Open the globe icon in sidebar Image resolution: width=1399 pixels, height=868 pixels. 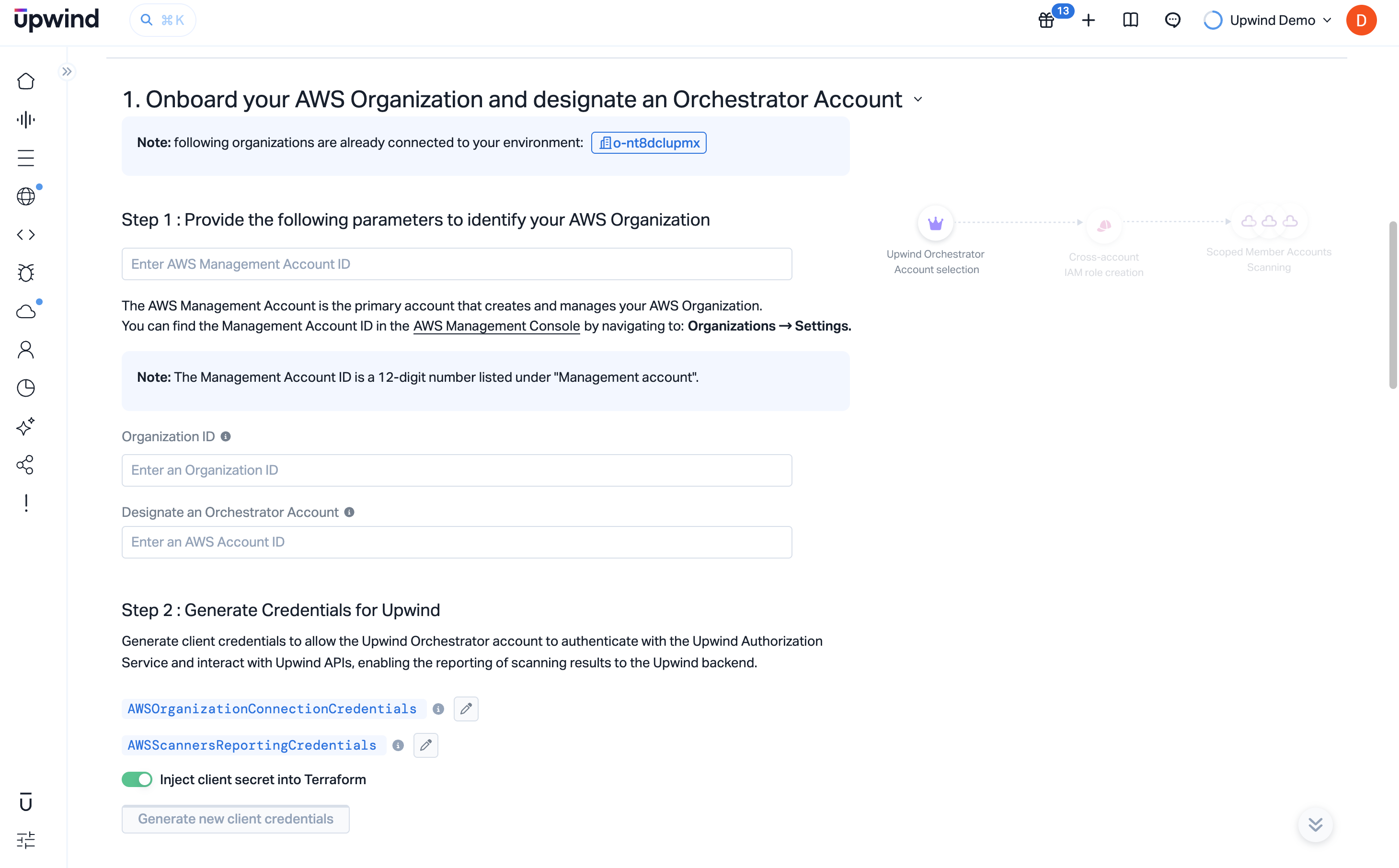tap(26, 196)
